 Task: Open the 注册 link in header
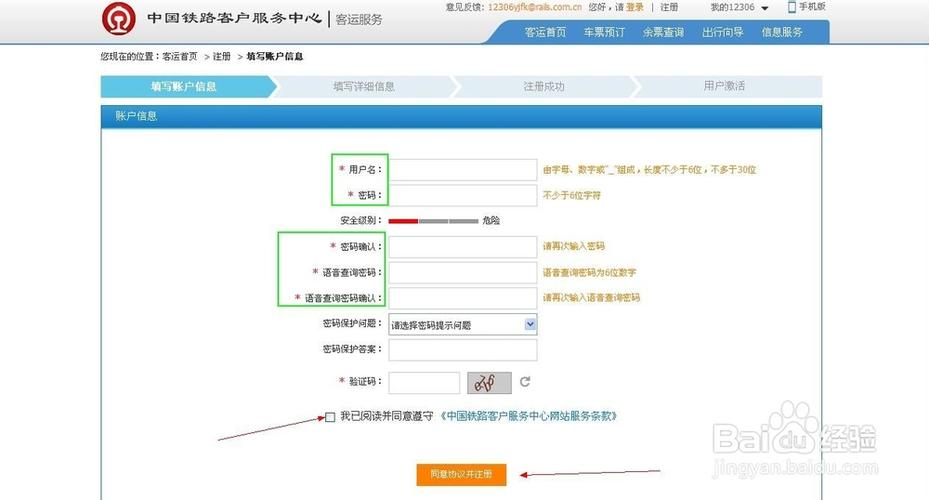coord(669,7)
